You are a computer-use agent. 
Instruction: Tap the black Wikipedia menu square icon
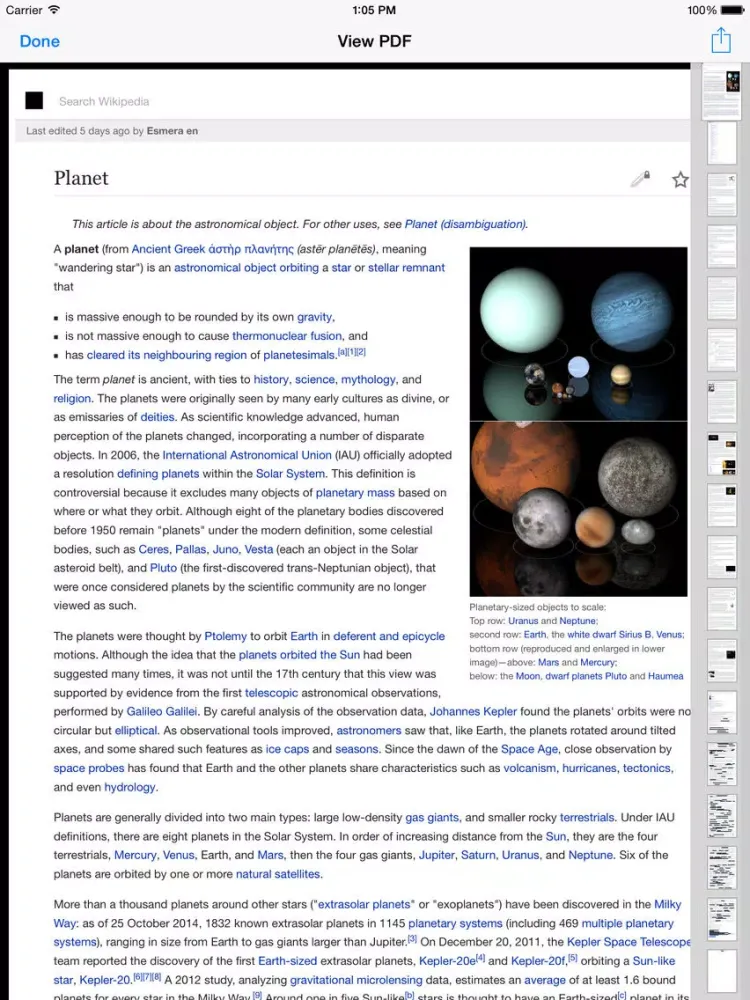[x=34, y=101]
